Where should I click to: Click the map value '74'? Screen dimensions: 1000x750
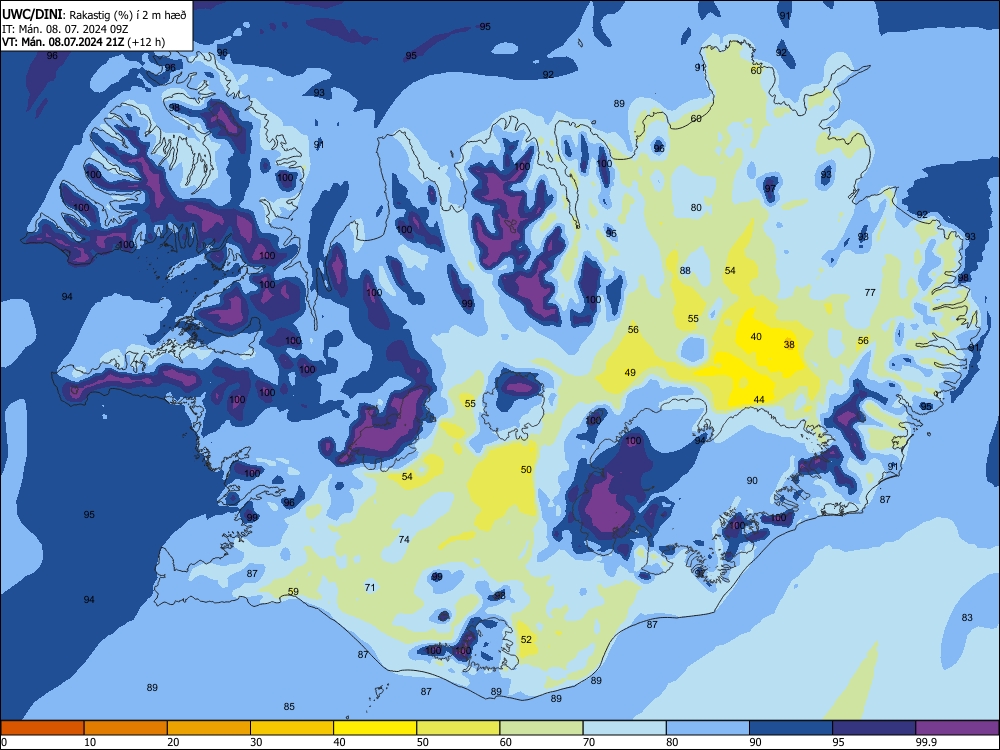pos(404,540)
